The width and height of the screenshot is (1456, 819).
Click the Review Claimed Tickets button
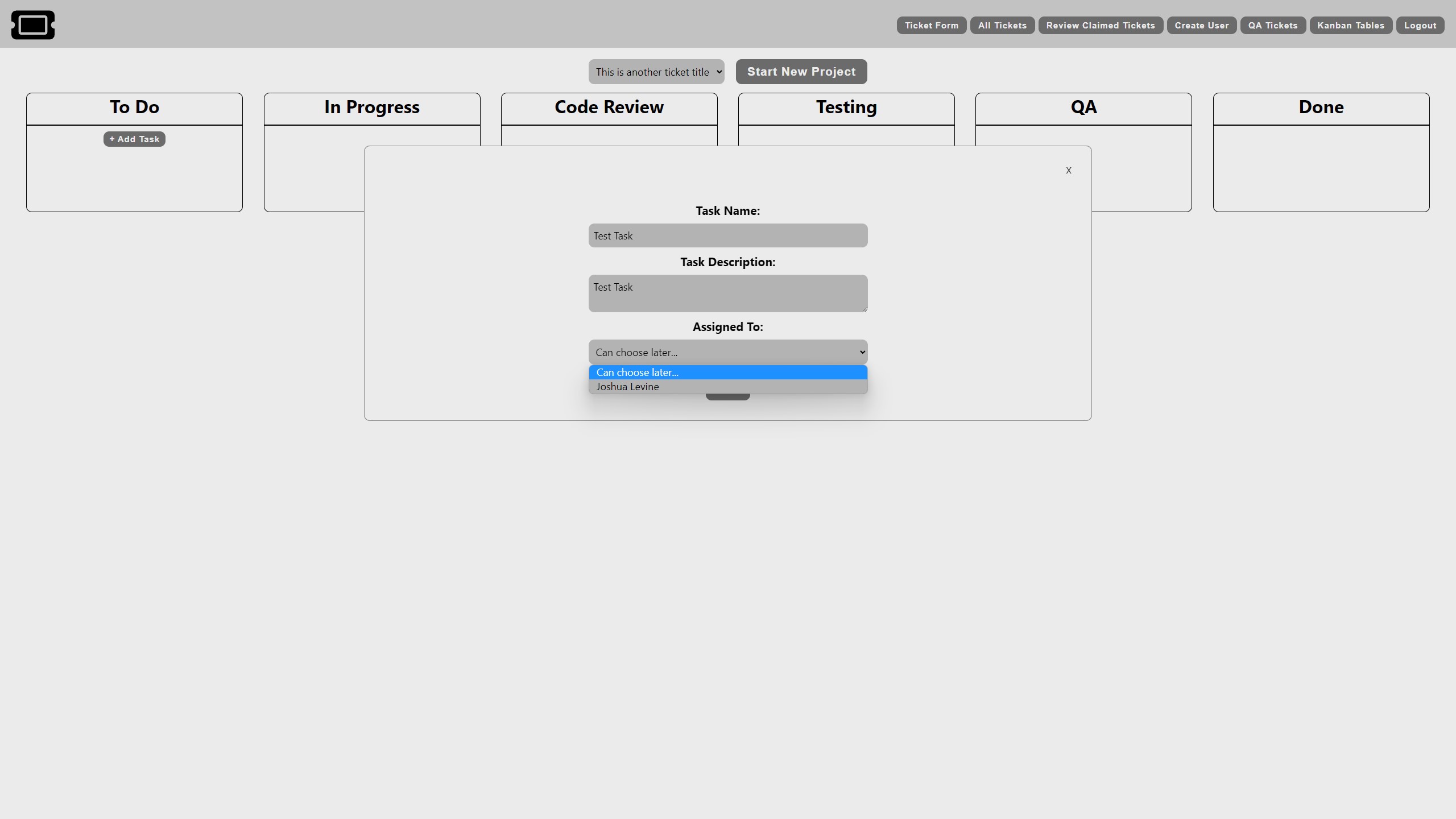[x=1100, y=25]
